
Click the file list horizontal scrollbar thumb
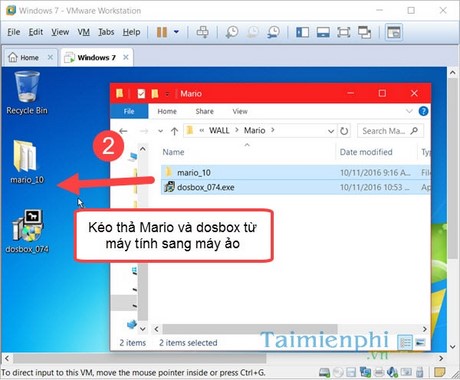(x=250, y=329)
